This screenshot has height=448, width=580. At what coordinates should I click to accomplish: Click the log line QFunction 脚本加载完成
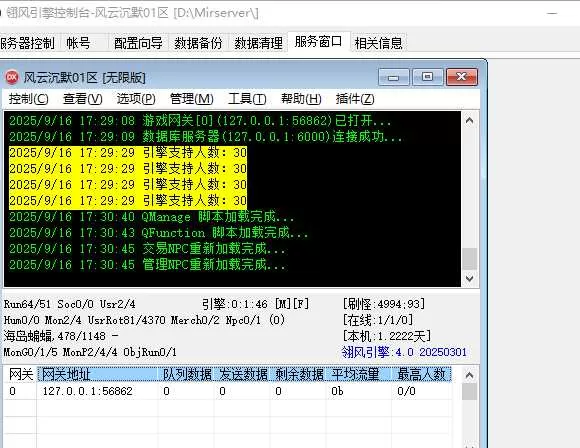[159, 232]
